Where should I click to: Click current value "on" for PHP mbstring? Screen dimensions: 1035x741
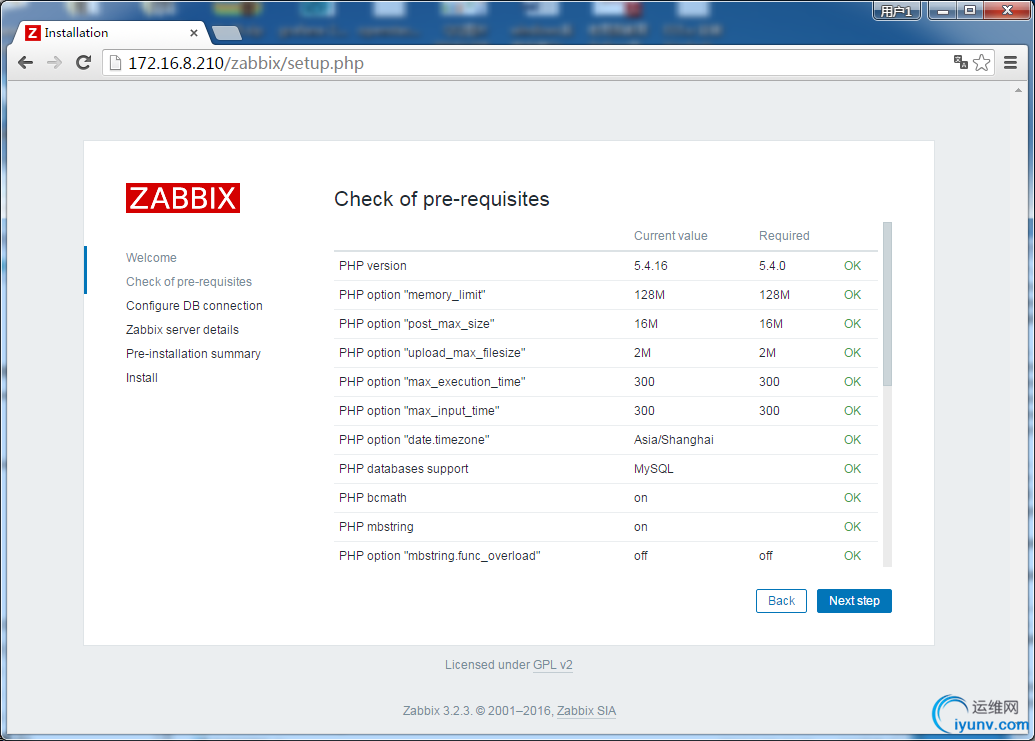[641, 527]
